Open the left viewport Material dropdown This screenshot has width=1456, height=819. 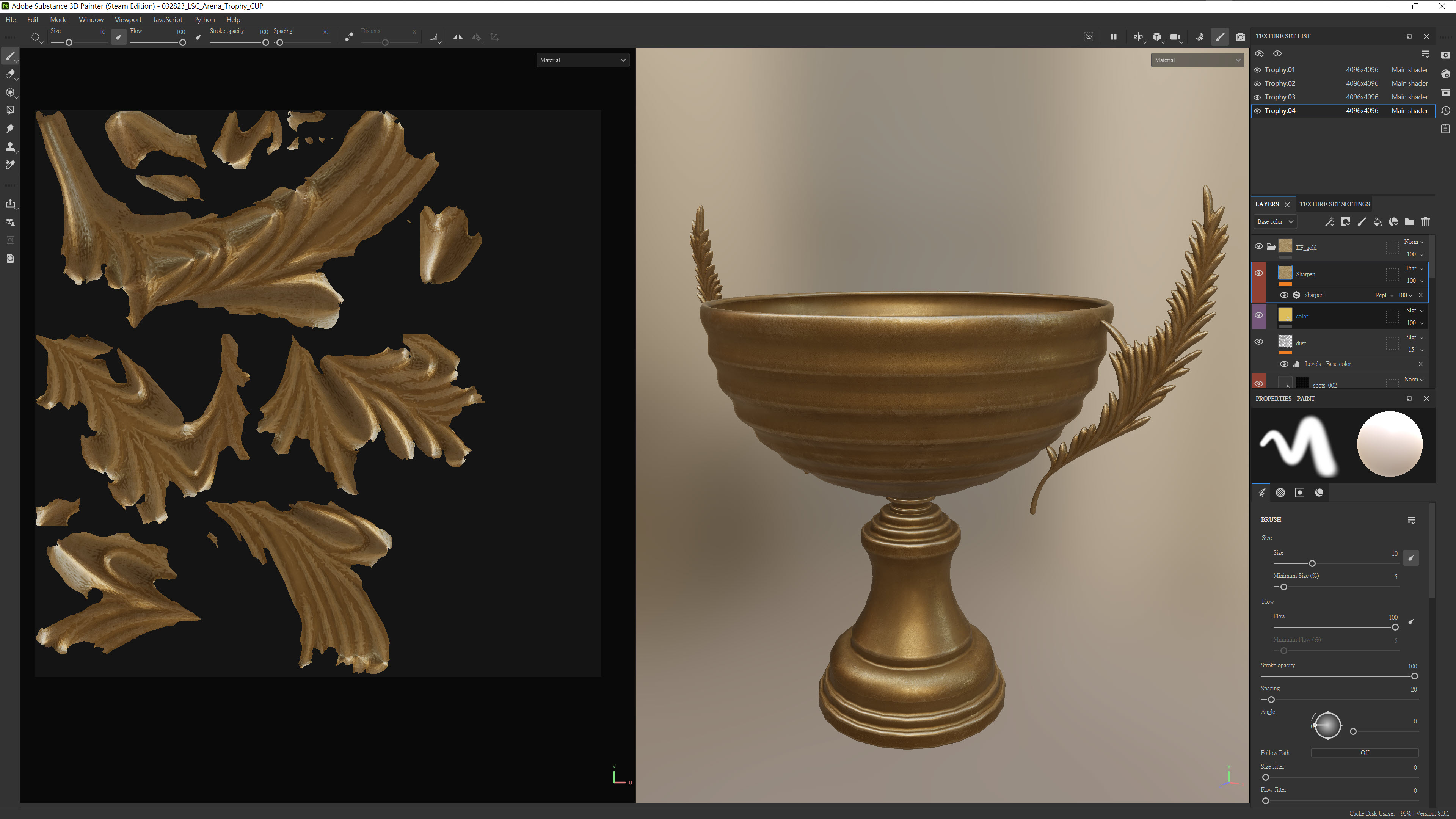[582, 60]
